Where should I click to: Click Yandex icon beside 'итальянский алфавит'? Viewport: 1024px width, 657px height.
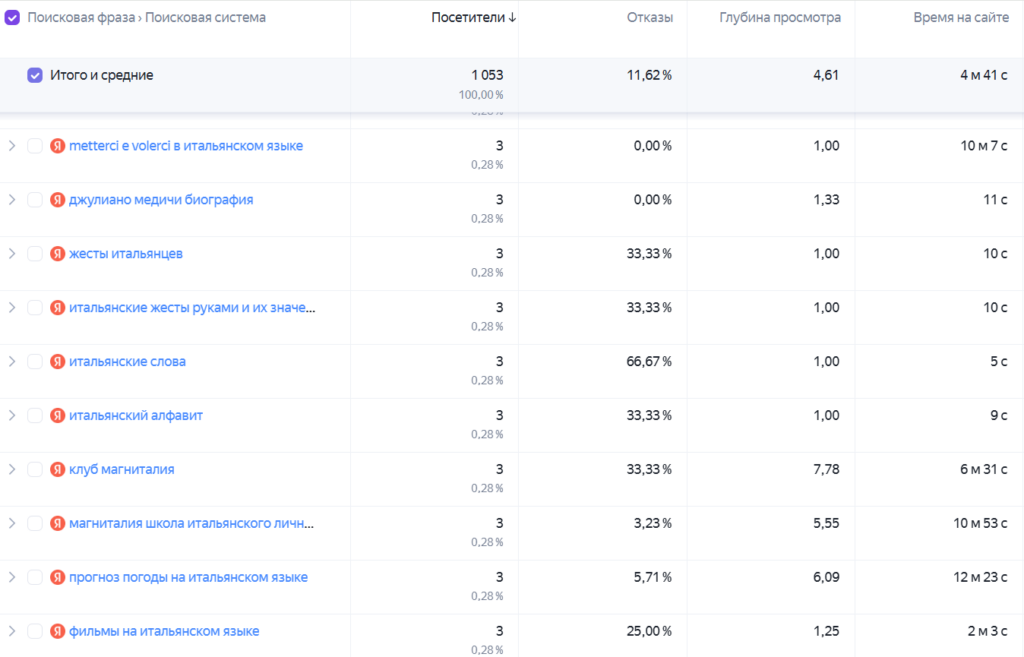(57, 415)
